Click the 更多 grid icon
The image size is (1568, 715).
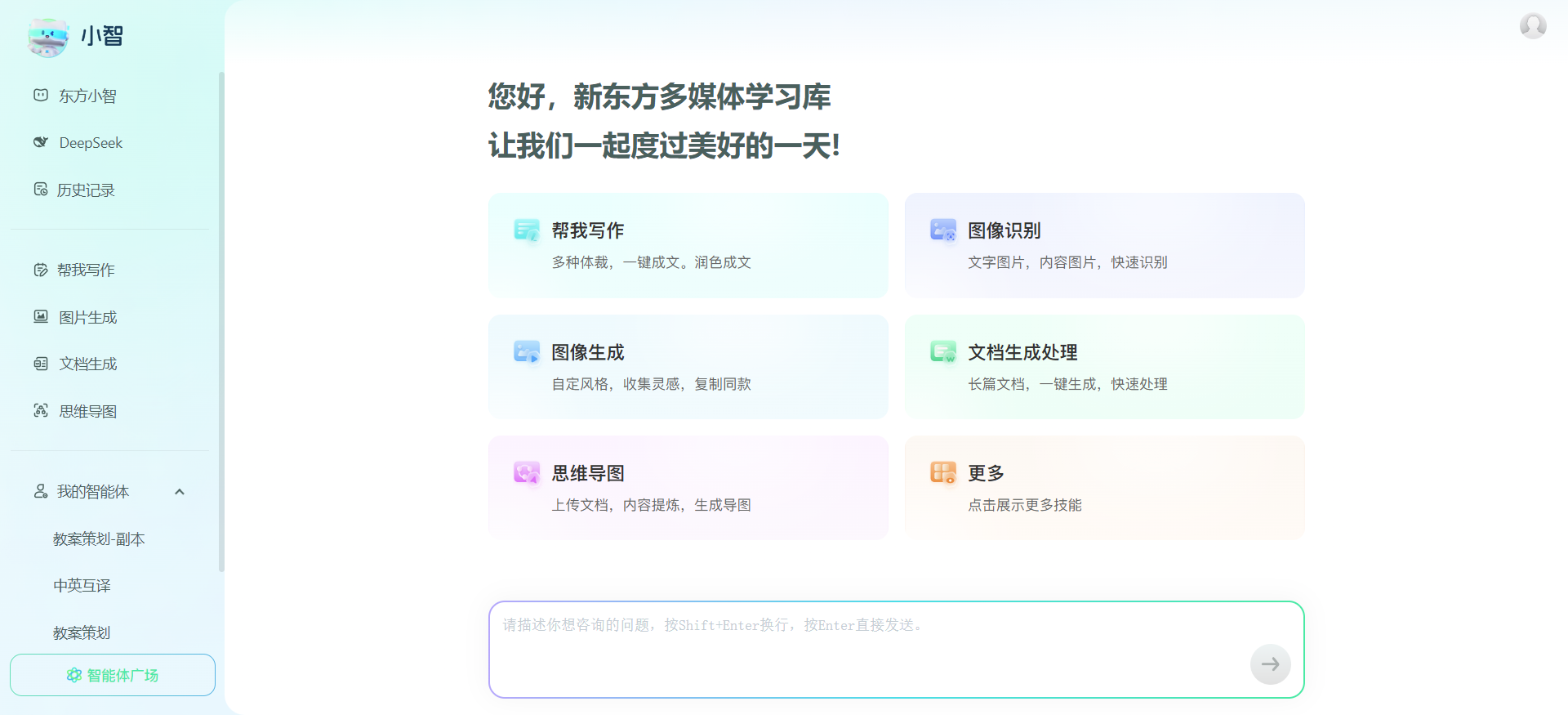pos(943,473)
